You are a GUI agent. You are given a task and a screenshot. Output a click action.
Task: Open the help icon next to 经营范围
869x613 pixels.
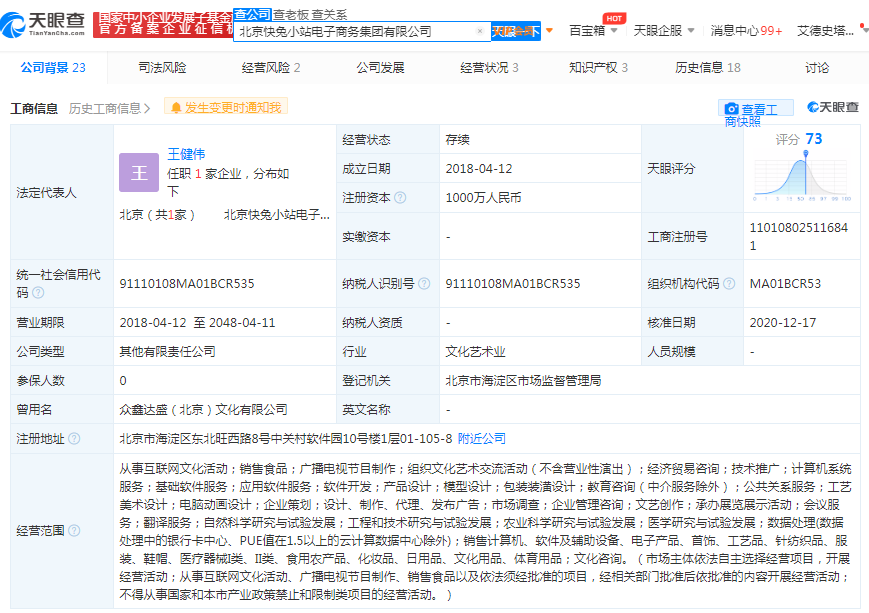click(x=74, y=530)
